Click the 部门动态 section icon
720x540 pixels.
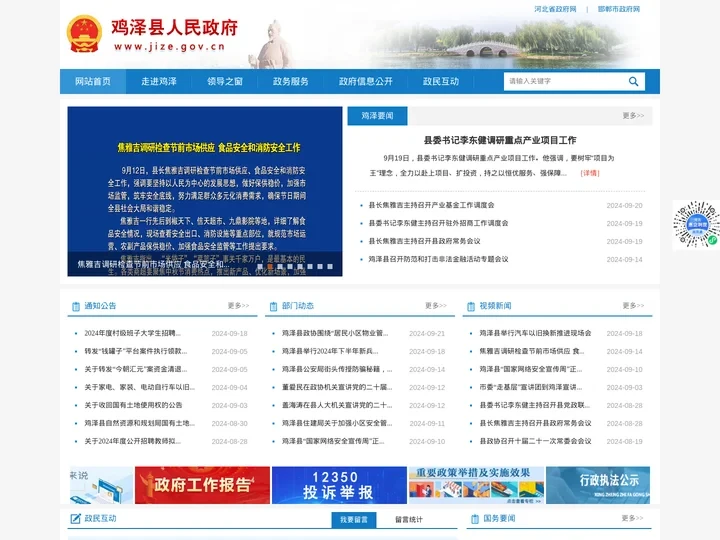[x=273, y=306]
